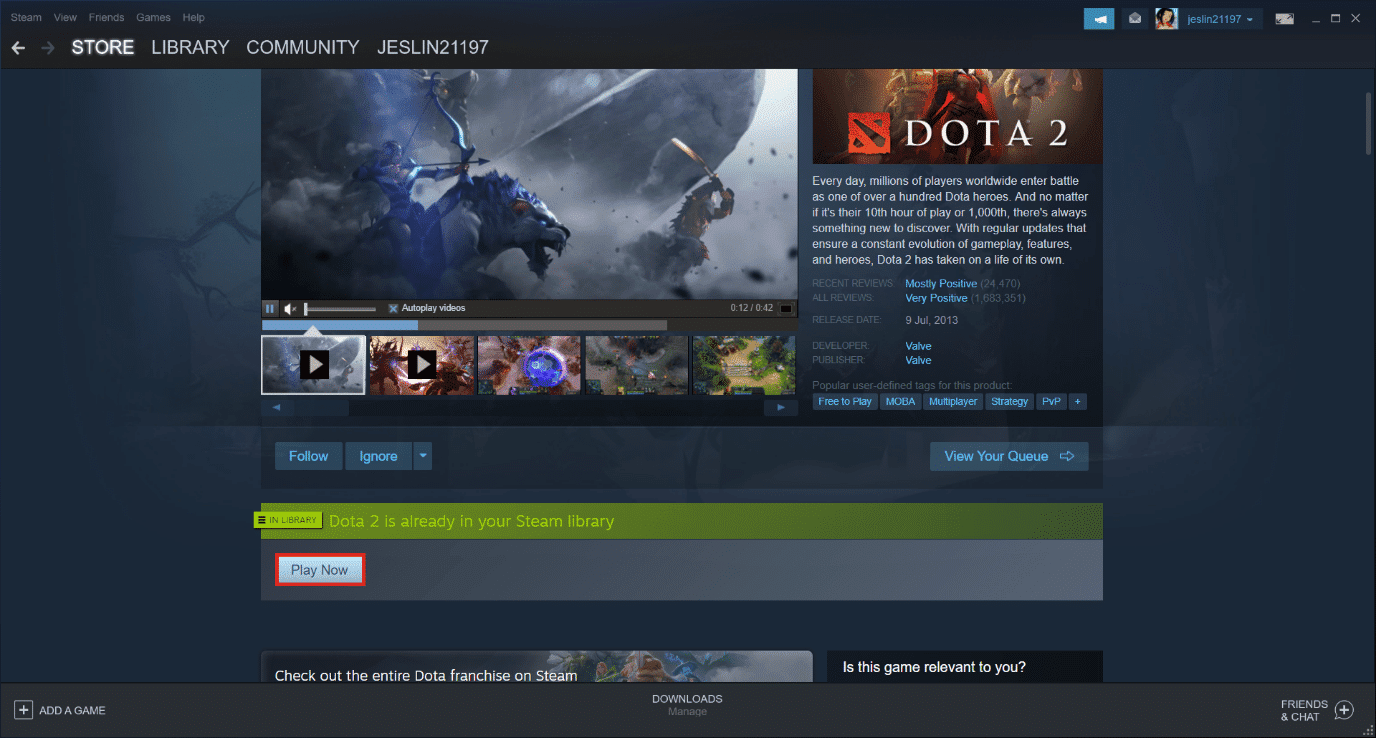Adjust the video volume slider
1376x738 pixels.
[340, 308]
